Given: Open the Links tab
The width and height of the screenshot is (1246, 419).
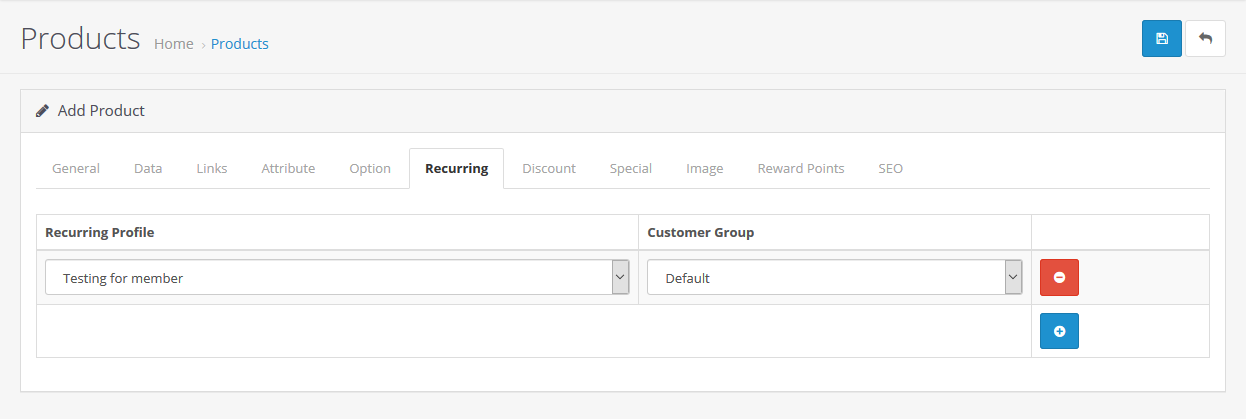Looking at the screenshot, I should [x=212, y=168].
